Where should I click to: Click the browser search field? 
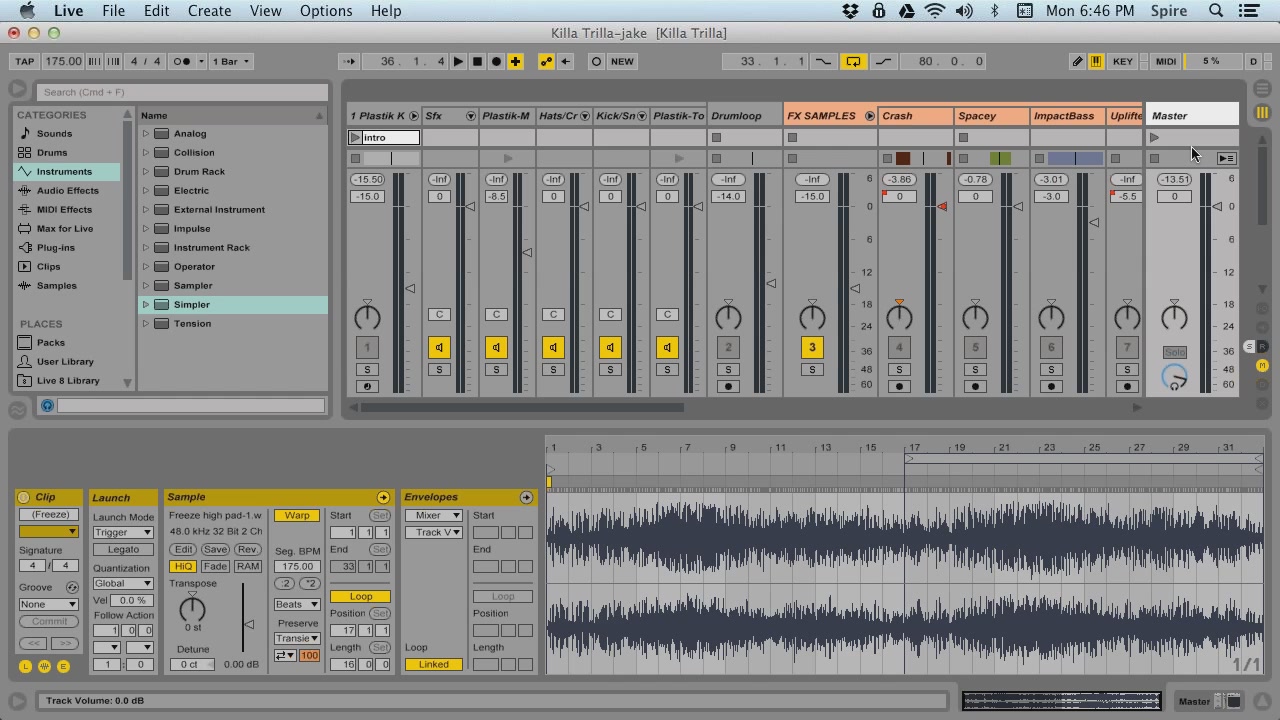tap(183, 92)
